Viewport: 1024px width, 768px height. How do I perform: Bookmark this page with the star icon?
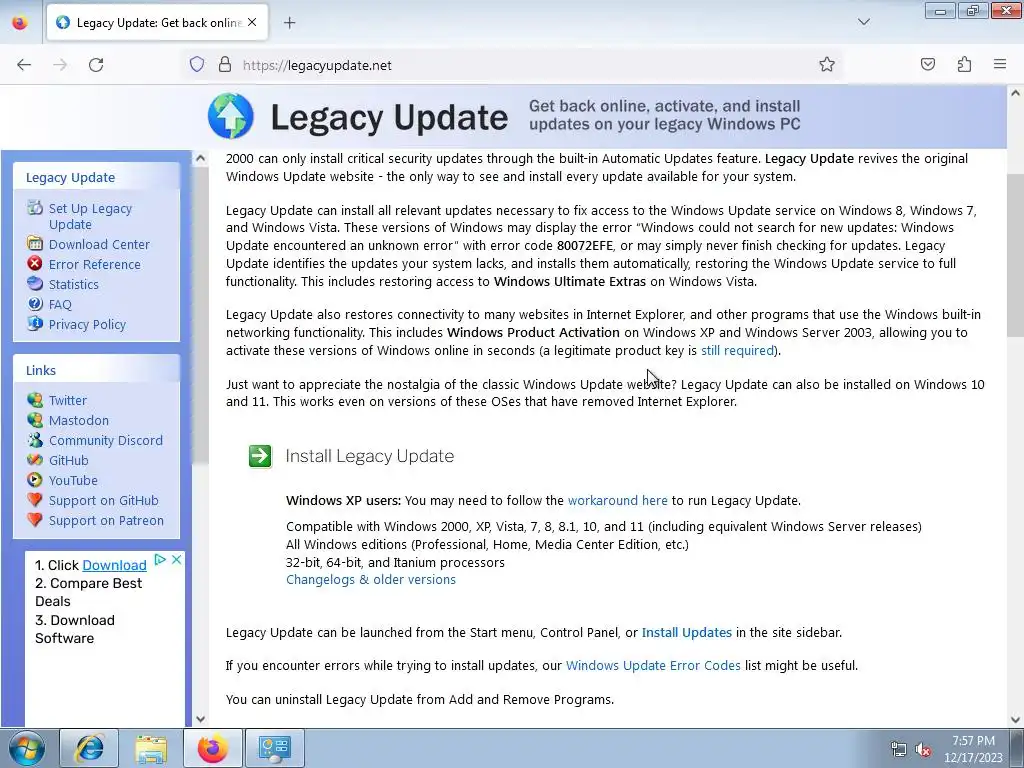point(827,64)
